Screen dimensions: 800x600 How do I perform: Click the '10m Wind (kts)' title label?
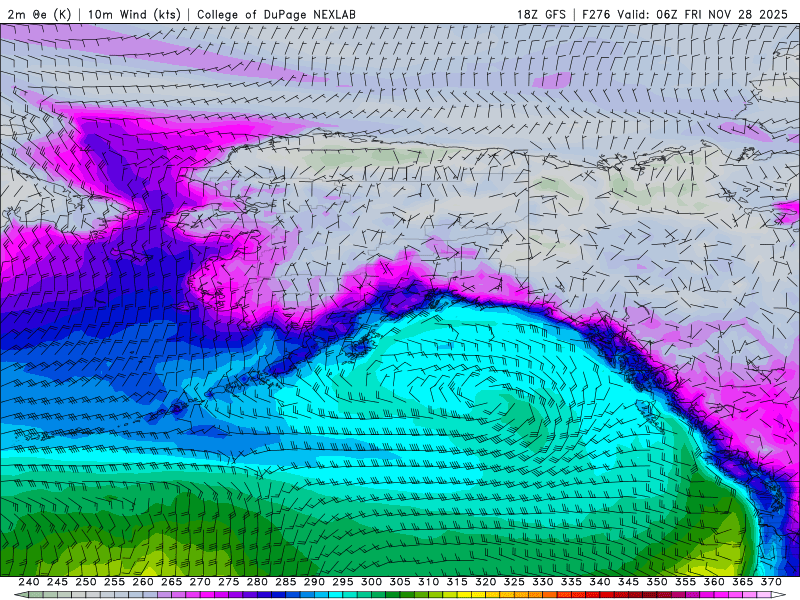click(x=134, y=14)
